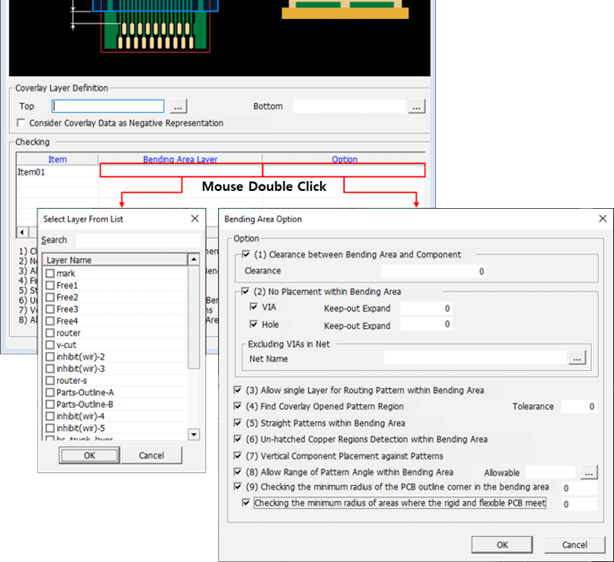Toggle the VIA keep-out checkbox
Image resolution: width=614 pixels, height=562 pixels.
pyautogui.click(x=253, y=309)
